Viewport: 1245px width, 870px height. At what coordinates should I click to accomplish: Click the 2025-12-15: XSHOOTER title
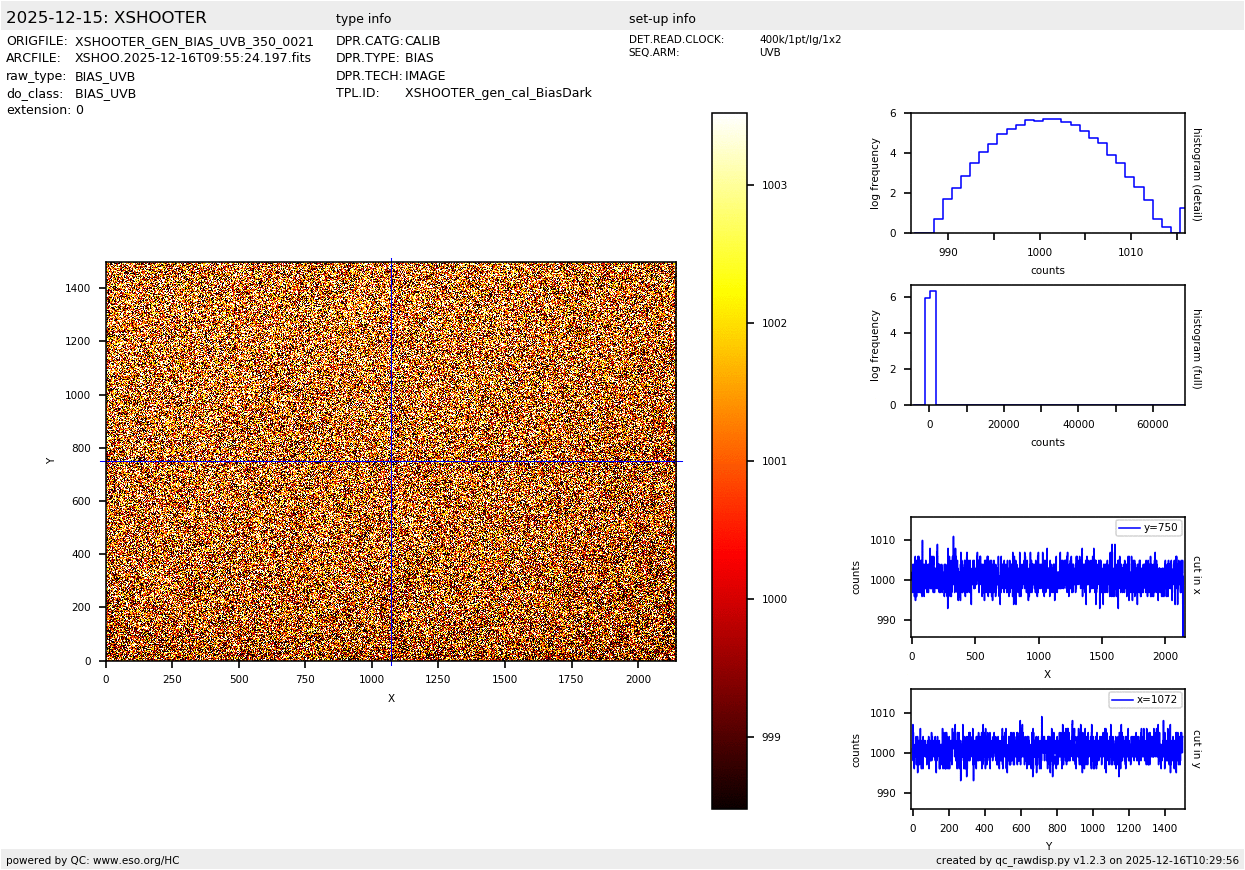[106, 18]
